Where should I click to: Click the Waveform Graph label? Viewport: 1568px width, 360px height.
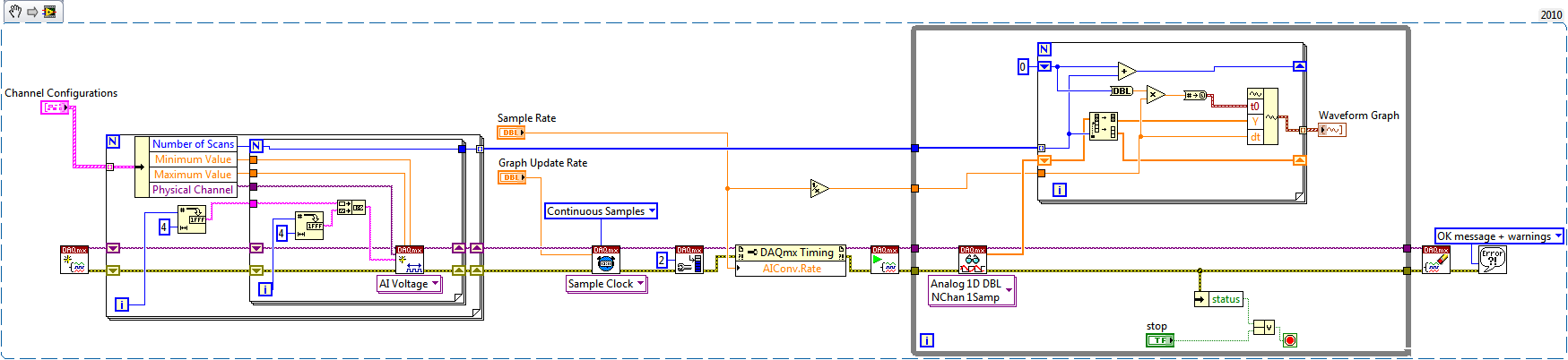(x=1358, y=116)
